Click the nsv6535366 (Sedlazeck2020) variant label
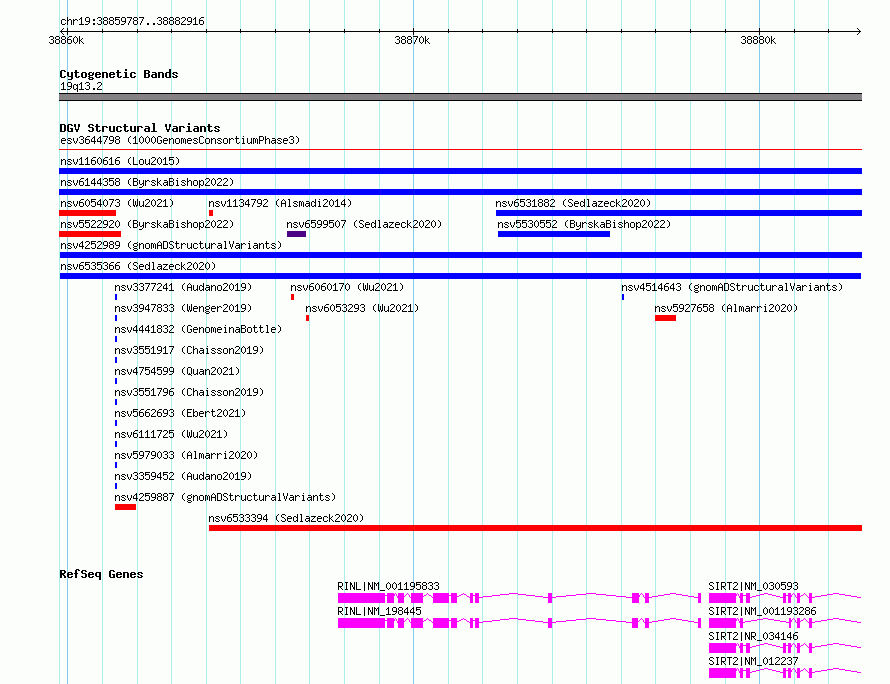 [x=138, y=266]
